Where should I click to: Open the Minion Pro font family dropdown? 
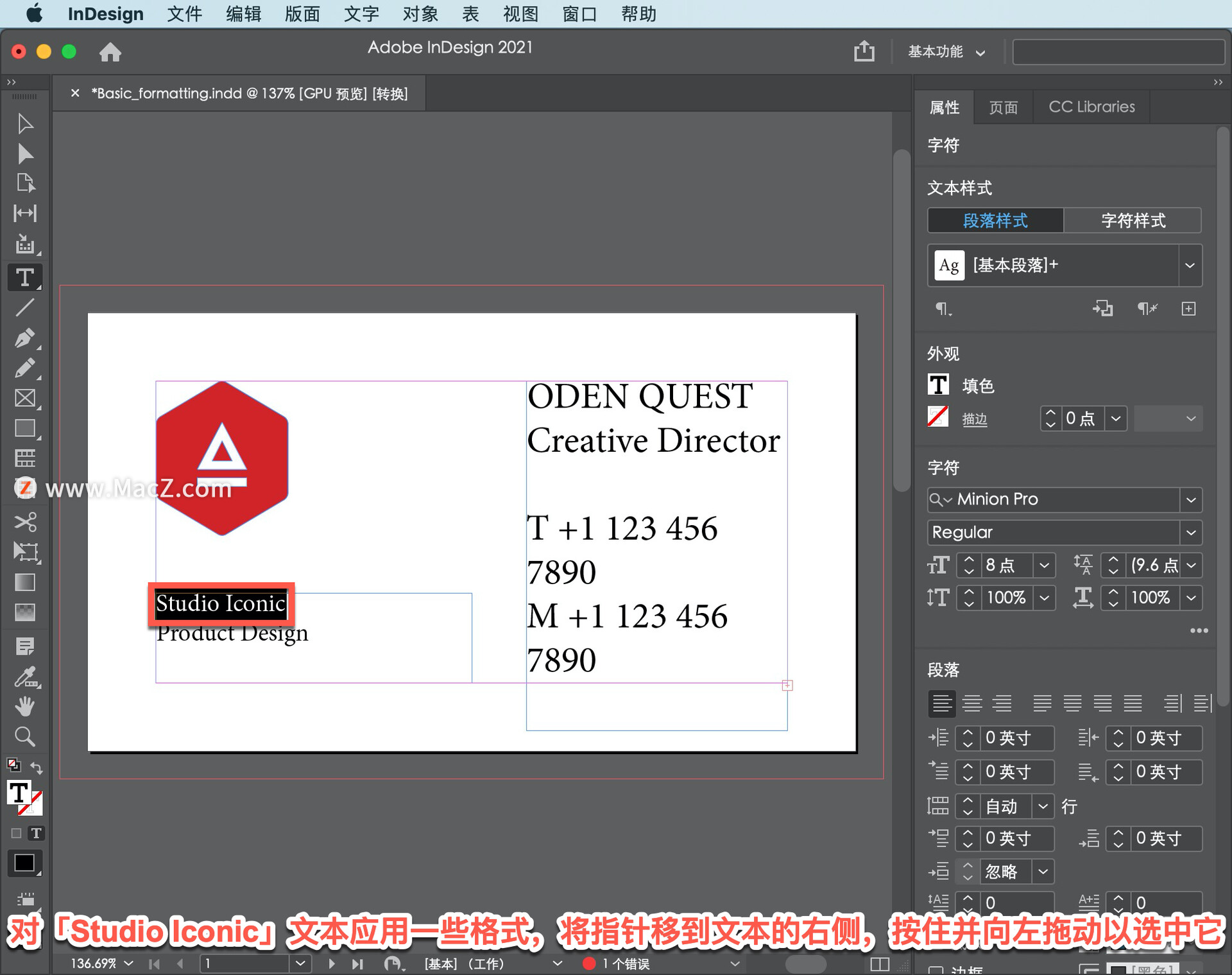pos(1192,499)
